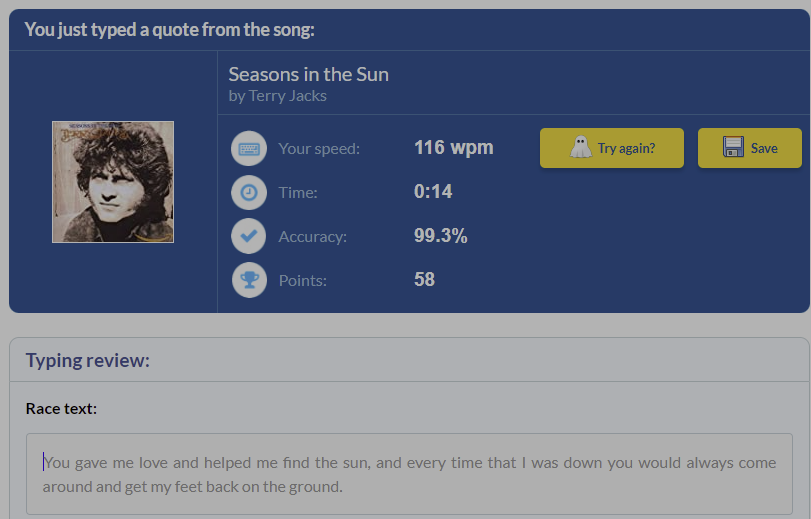The width and height of the screenshot is (811, 519).
Task: Click the checkmark icon beside Accuracy
Action: click(x=249, y=236)
